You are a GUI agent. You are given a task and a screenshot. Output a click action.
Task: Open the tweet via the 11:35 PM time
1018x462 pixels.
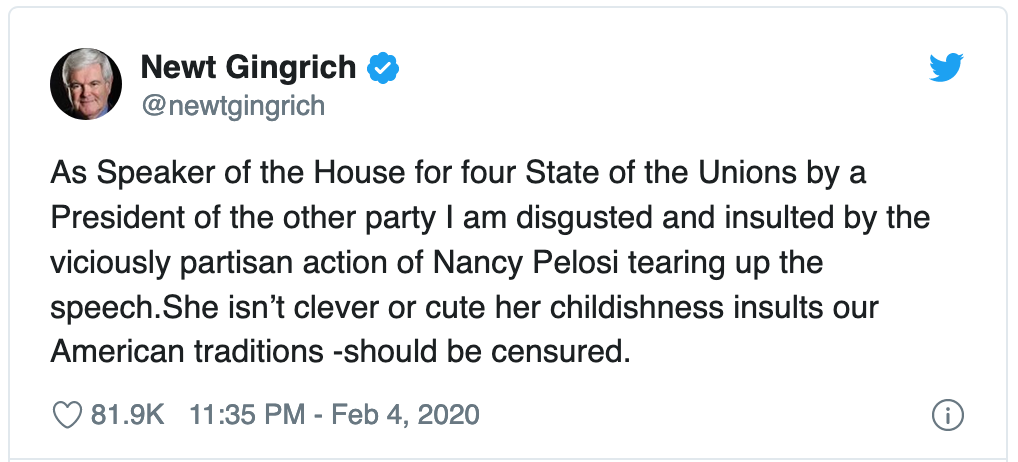pyautogui.click(x=247, y=415)
